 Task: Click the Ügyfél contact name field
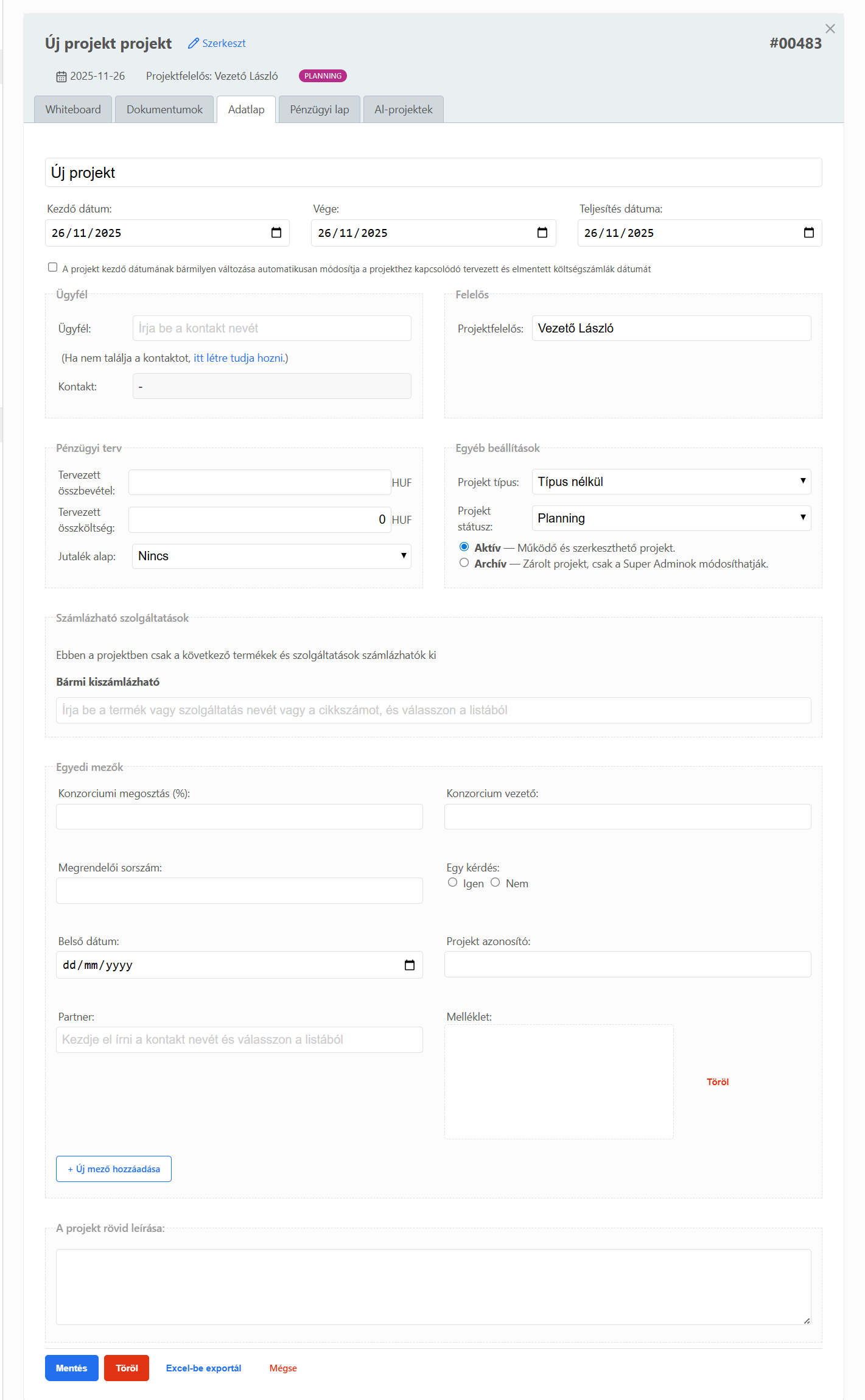click(271, 328)
